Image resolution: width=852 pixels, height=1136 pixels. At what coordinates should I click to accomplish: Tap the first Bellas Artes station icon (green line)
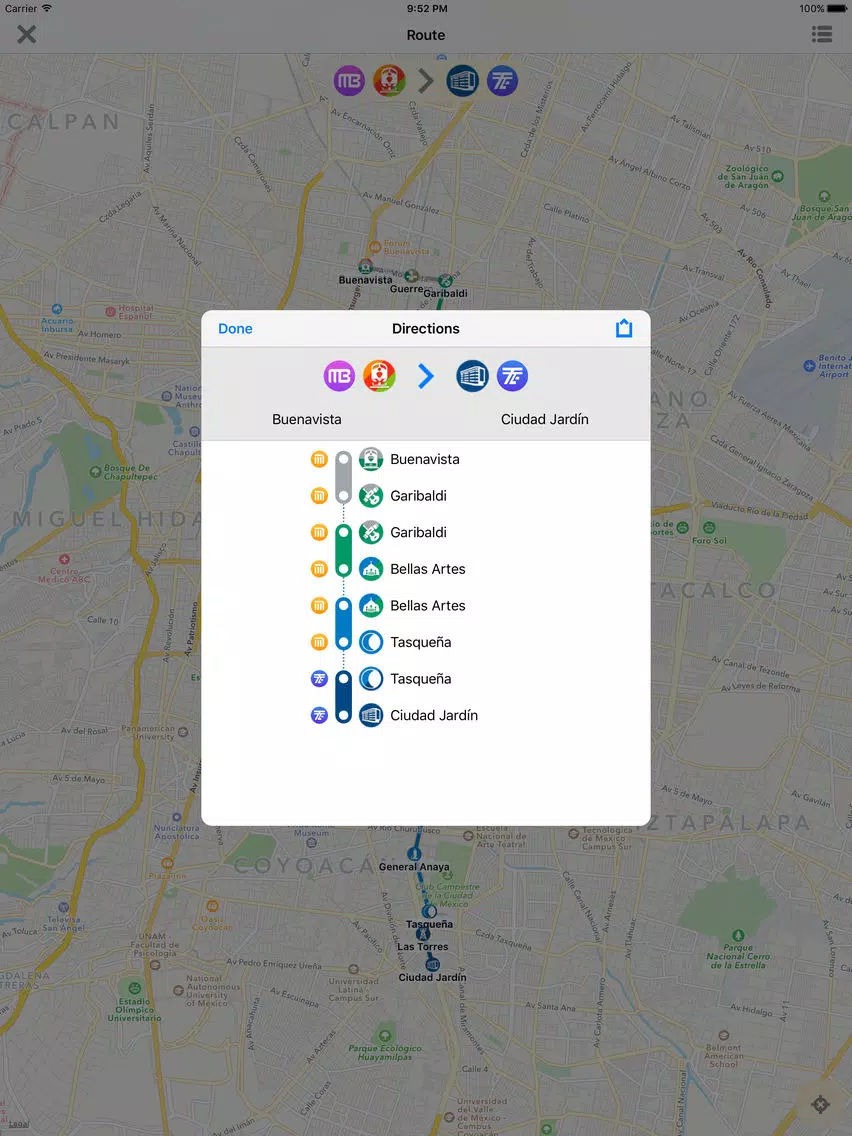point(371,569)
